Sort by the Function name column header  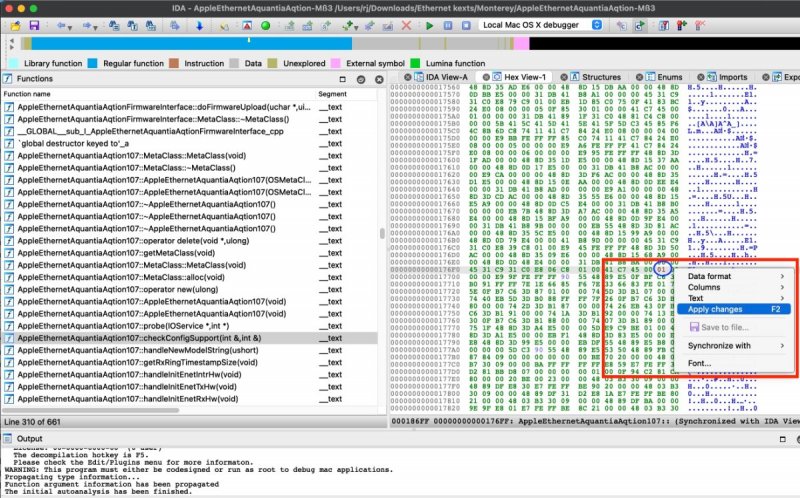[x=158, y=94]
